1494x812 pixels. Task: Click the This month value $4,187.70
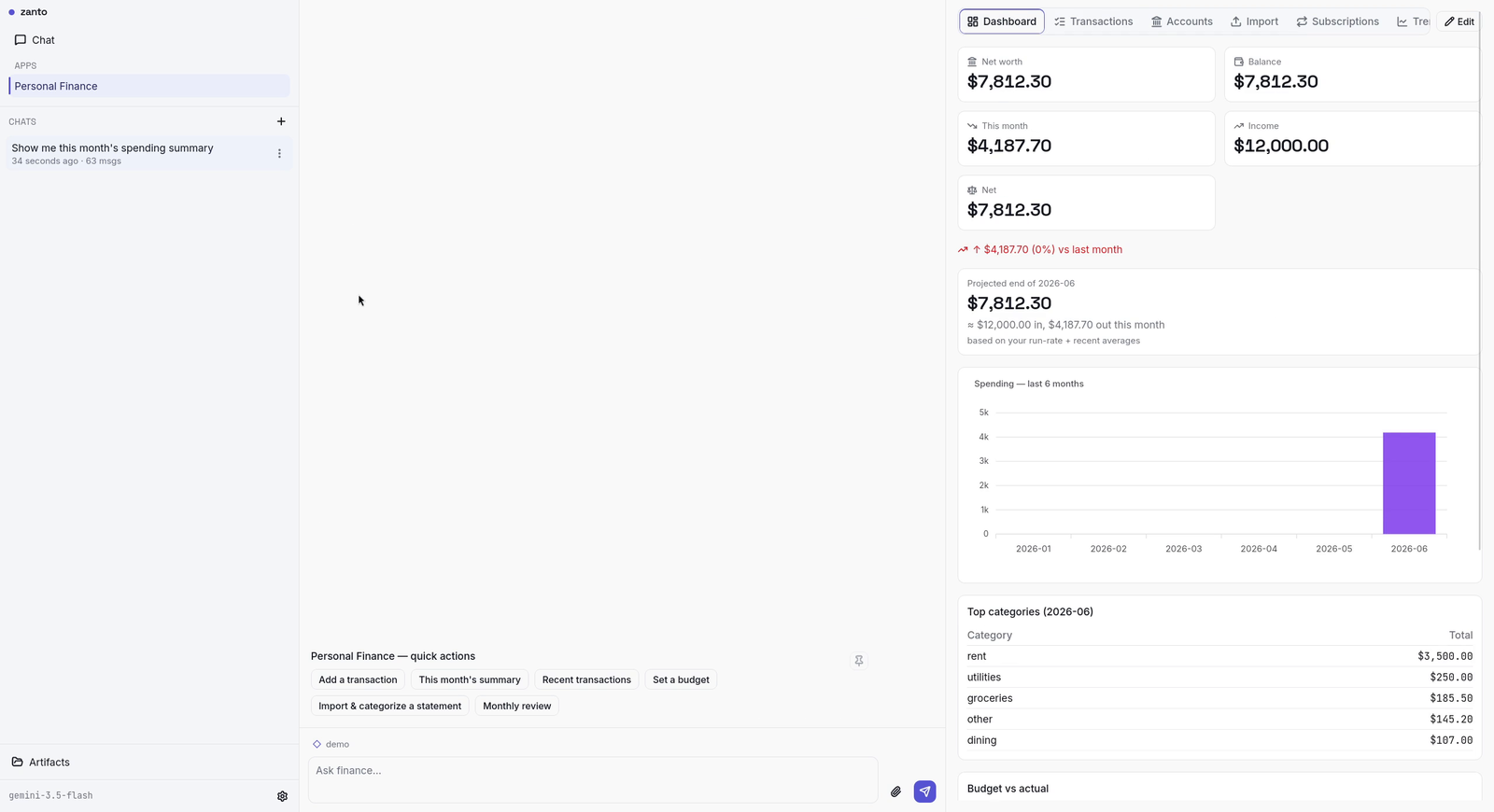pyautogui.click(x=1009, y=147)
